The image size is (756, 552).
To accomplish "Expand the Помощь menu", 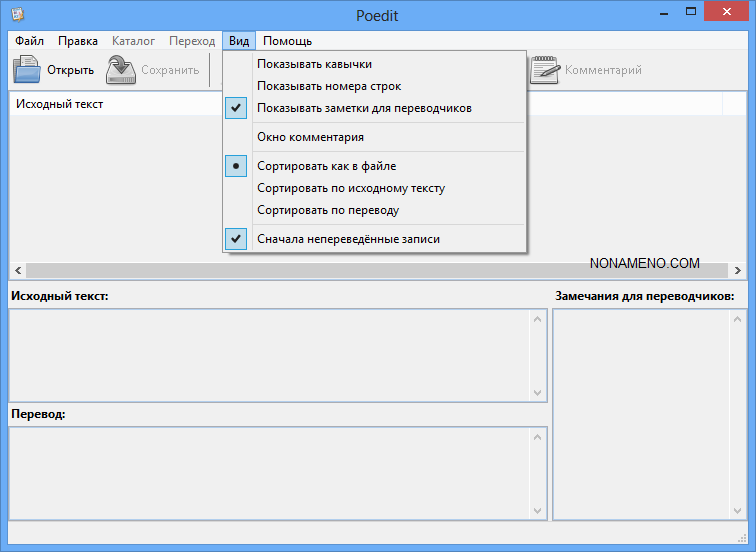I will point(287,41).
